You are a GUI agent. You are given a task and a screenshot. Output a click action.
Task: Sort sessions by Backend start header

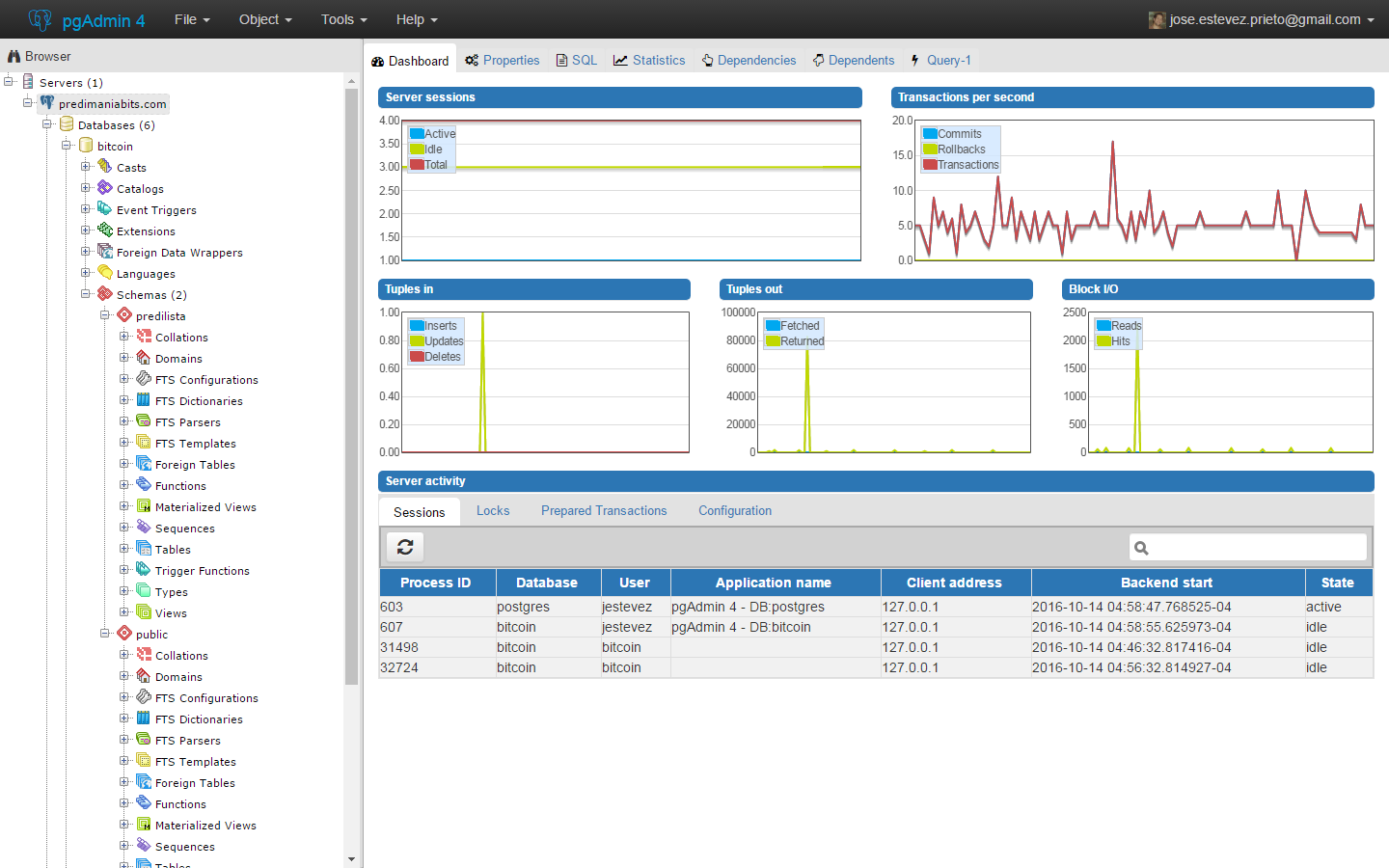coord(1167,583)
